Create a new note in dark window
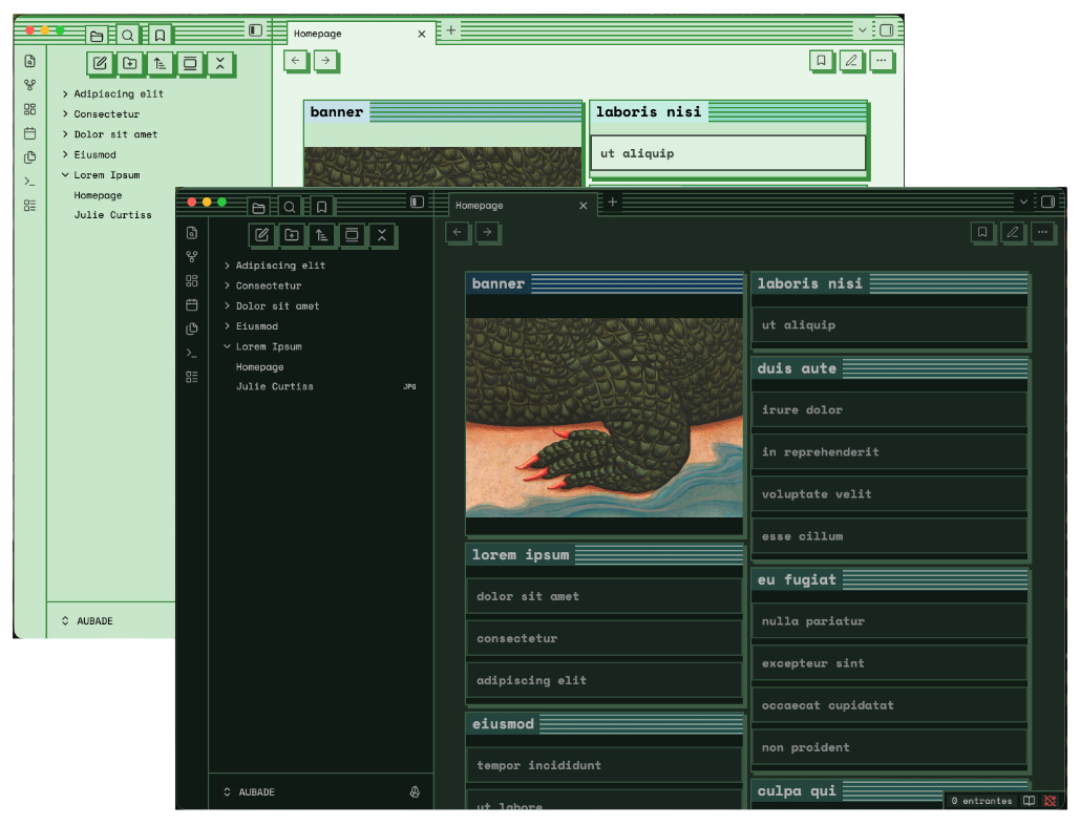 (262, 235)
